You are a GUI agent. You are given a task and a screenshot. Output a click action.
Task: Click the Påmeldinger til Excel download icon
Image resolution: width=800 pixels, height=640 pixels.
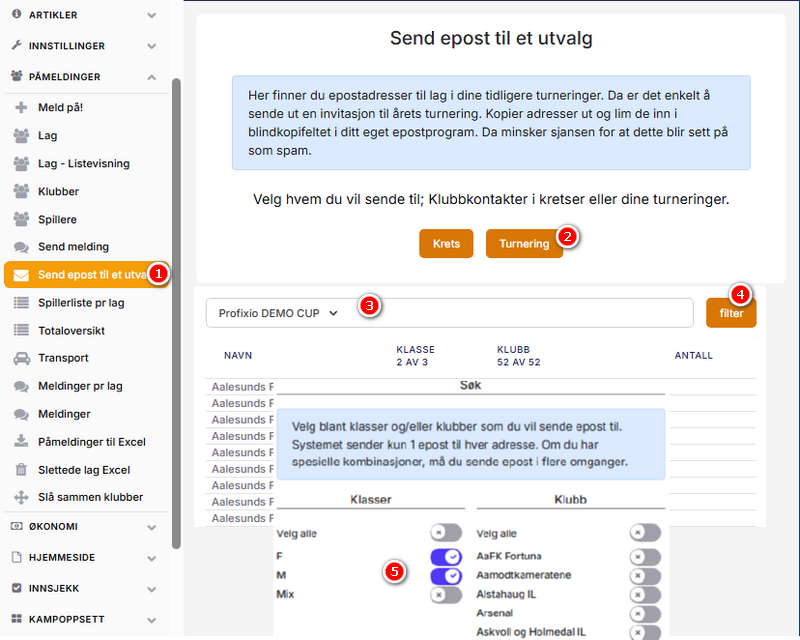click(21, 441)
